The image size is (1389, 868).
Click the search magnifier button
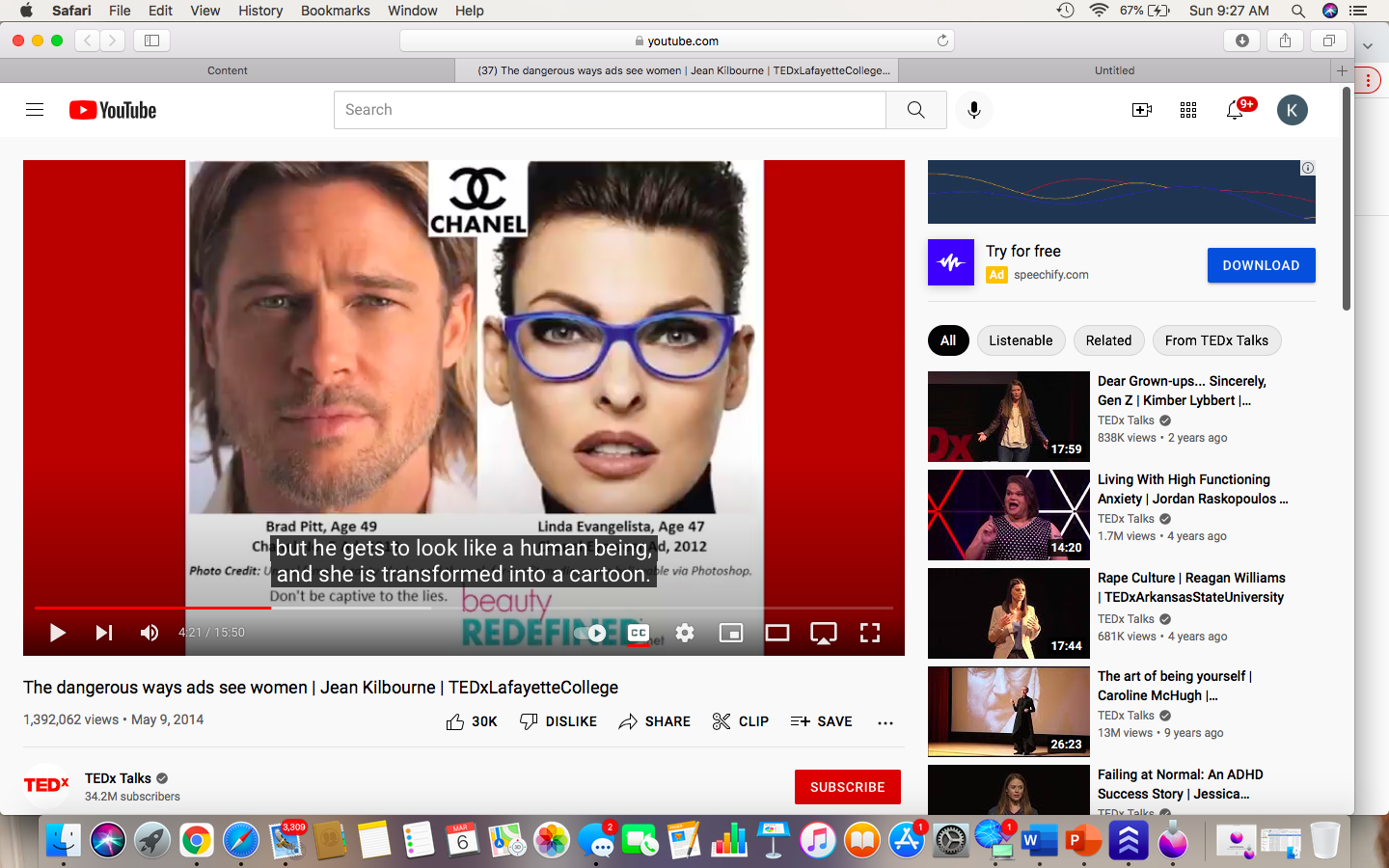(x=915, y=110)
